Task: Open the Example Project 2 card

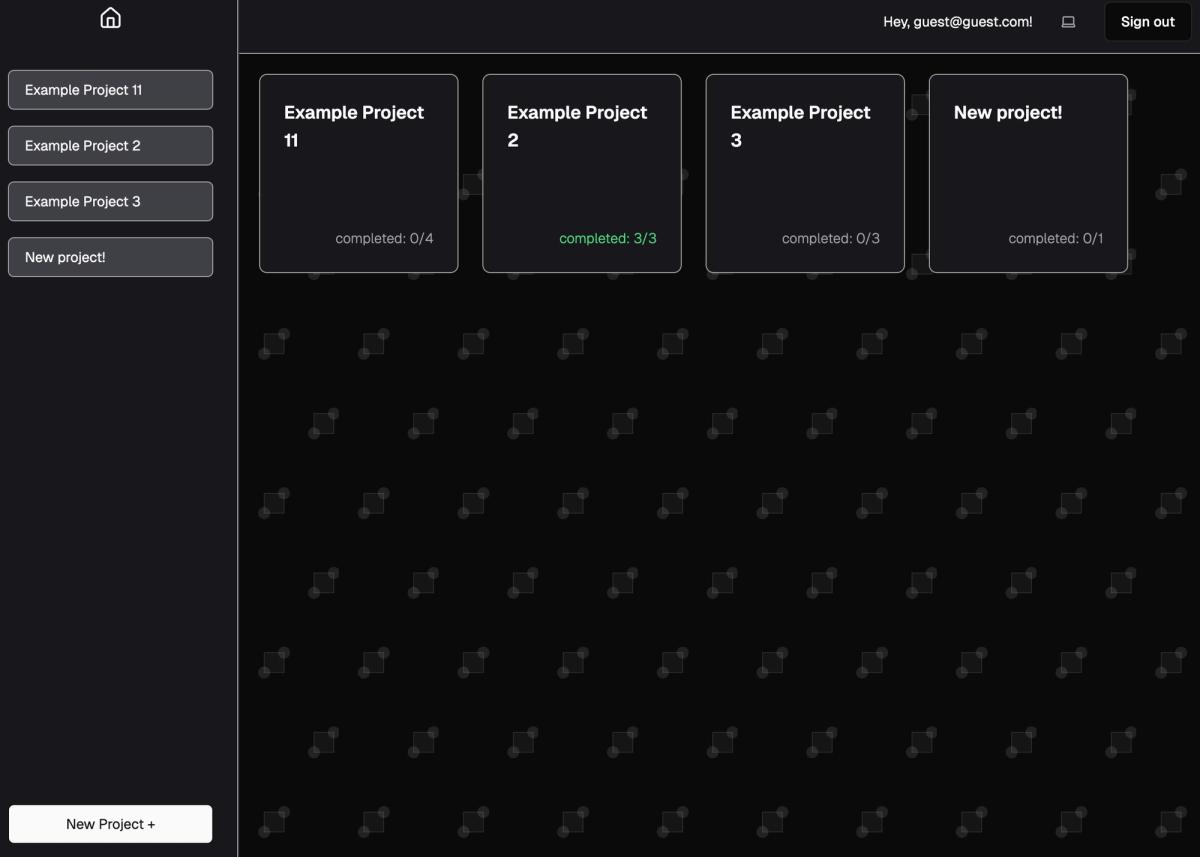Action: (582, 173)
